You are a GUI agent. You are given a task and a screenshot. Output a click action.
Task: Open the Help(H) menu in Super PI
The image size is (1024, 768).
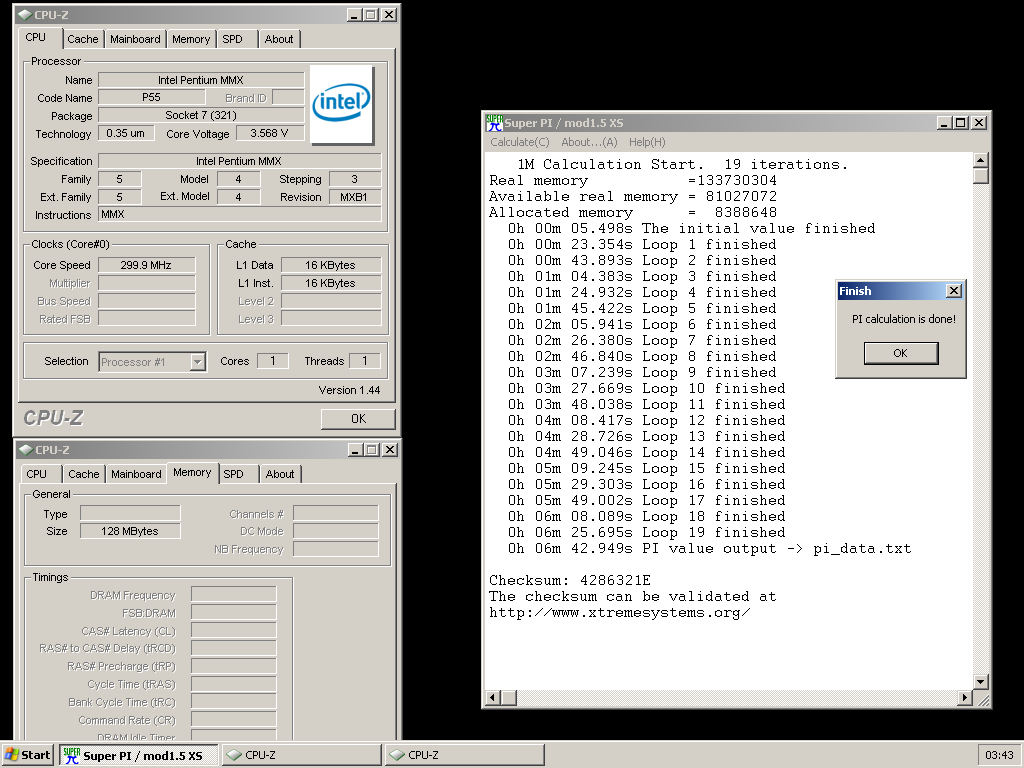click(647, 142)
